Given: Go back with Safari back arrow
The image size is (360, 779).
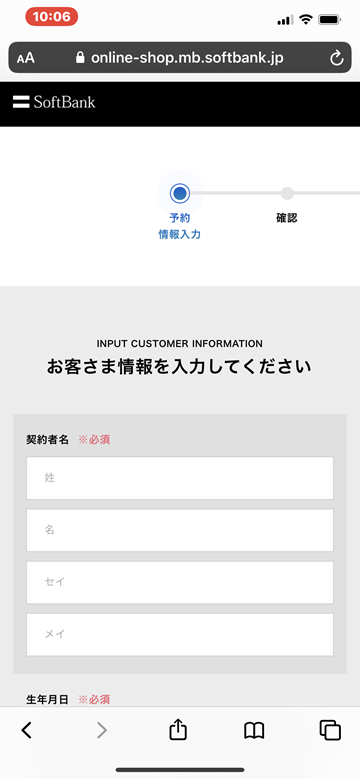Looking at the screenshot, I should tap(27, 730).
